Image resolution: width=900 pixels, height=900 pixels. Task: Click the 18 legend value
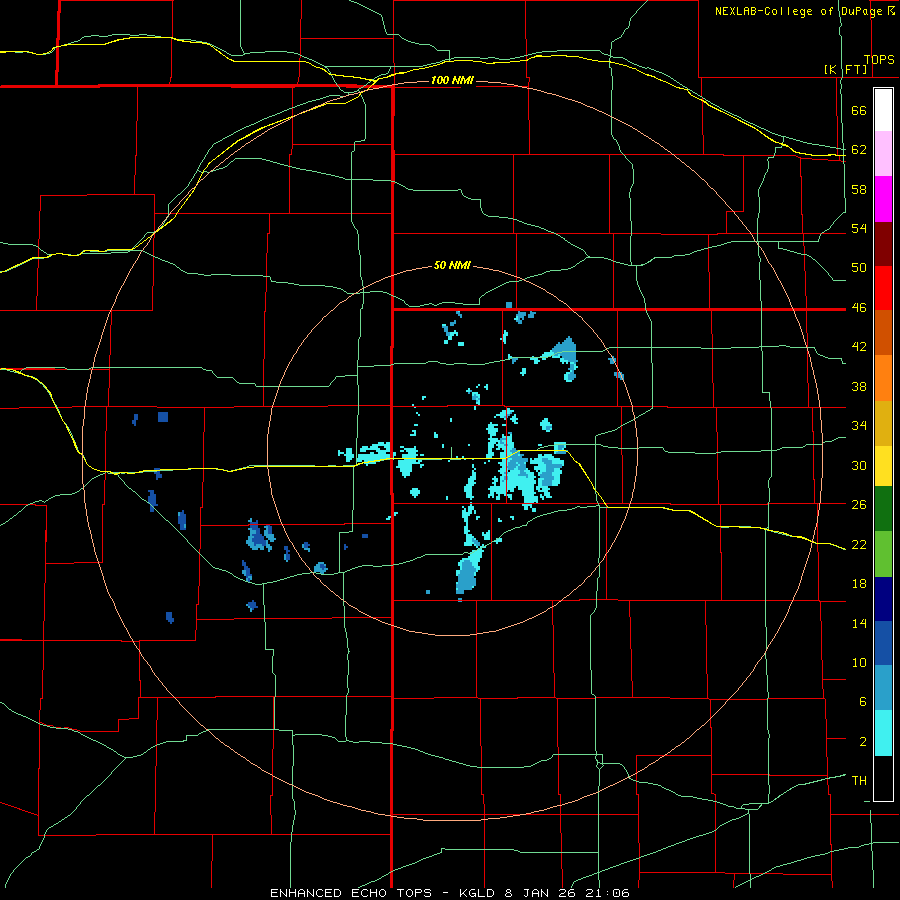859,584
